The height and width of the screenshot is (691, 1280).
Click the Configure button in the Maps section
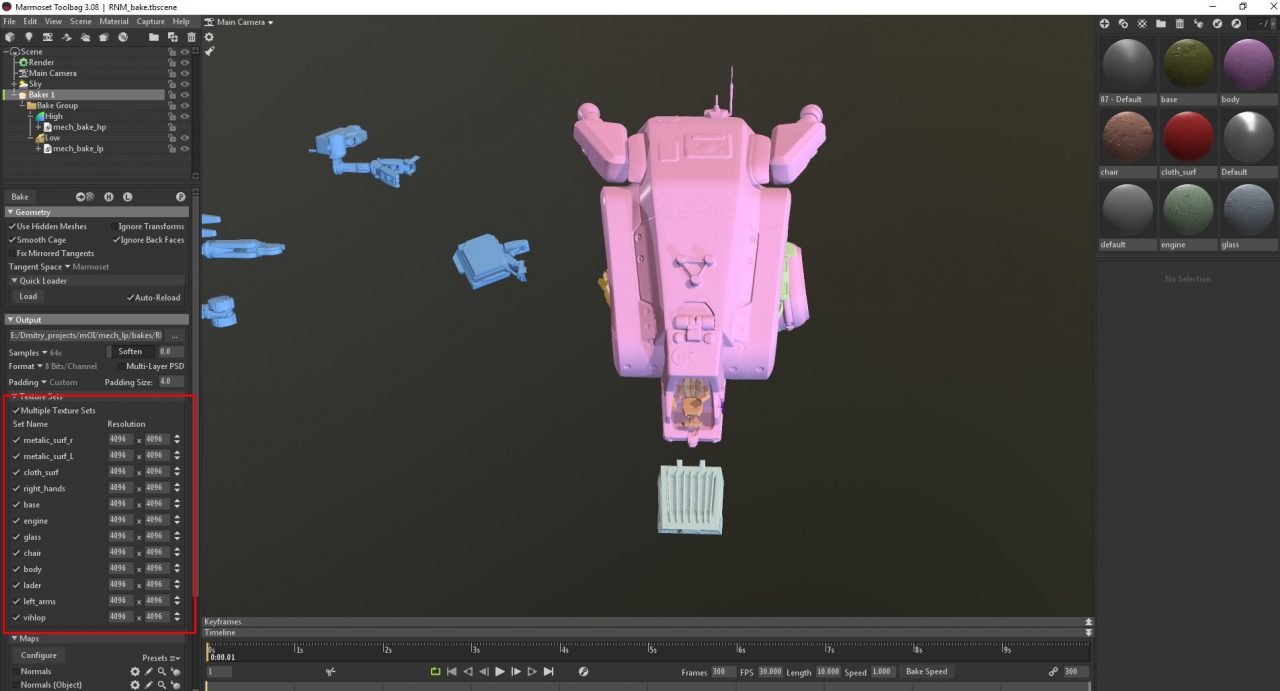point(38,654)
